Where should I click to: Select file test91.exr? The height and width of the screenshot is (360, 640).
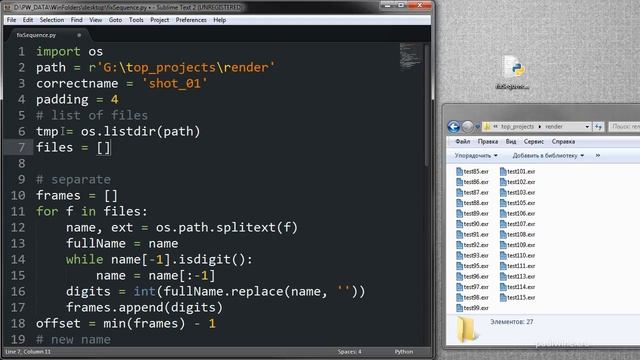(x=472, y=235)
